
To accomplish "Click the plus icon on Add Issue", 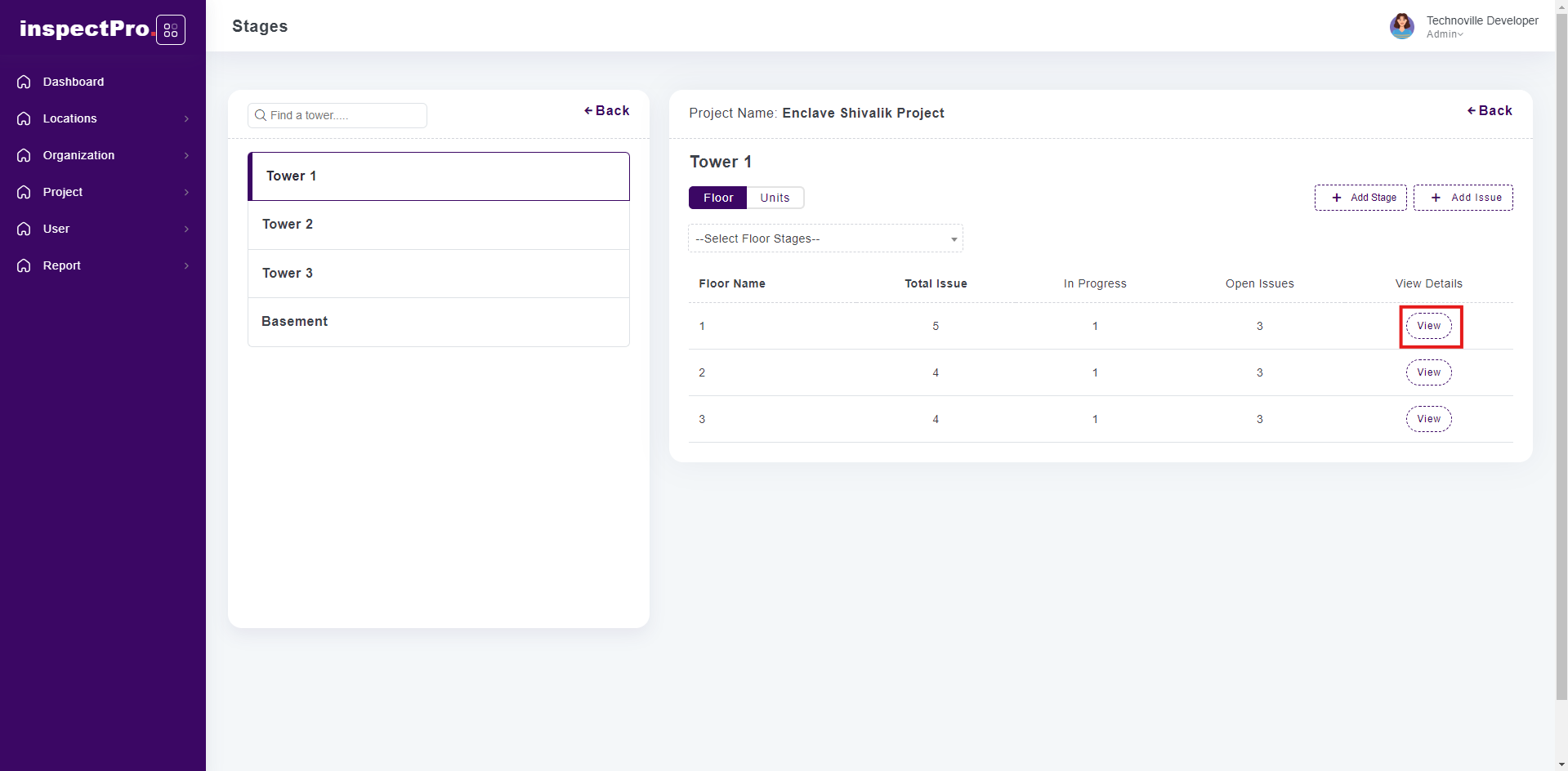I will 1436,198.
